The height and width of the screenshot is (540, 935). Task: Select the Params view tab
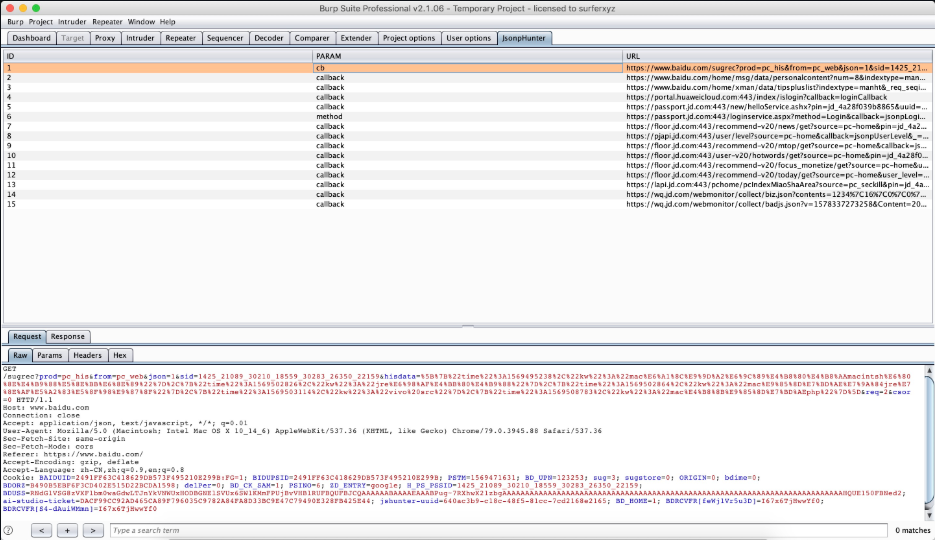49,355
